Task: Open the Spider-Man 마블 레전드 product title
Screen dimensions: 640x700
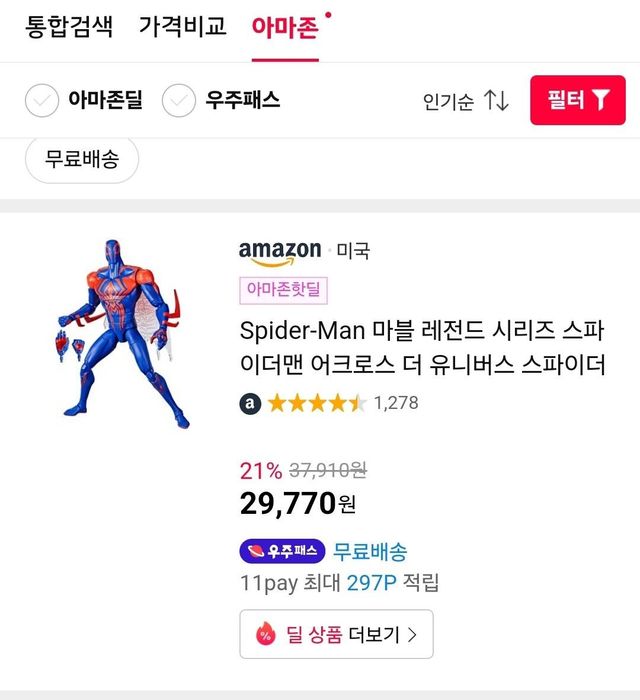Action: 422,347
